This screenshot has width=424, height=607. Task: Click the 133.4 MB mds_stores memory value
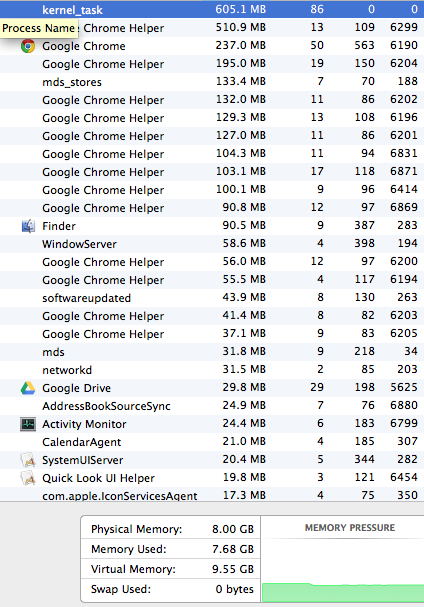(241, 81)
